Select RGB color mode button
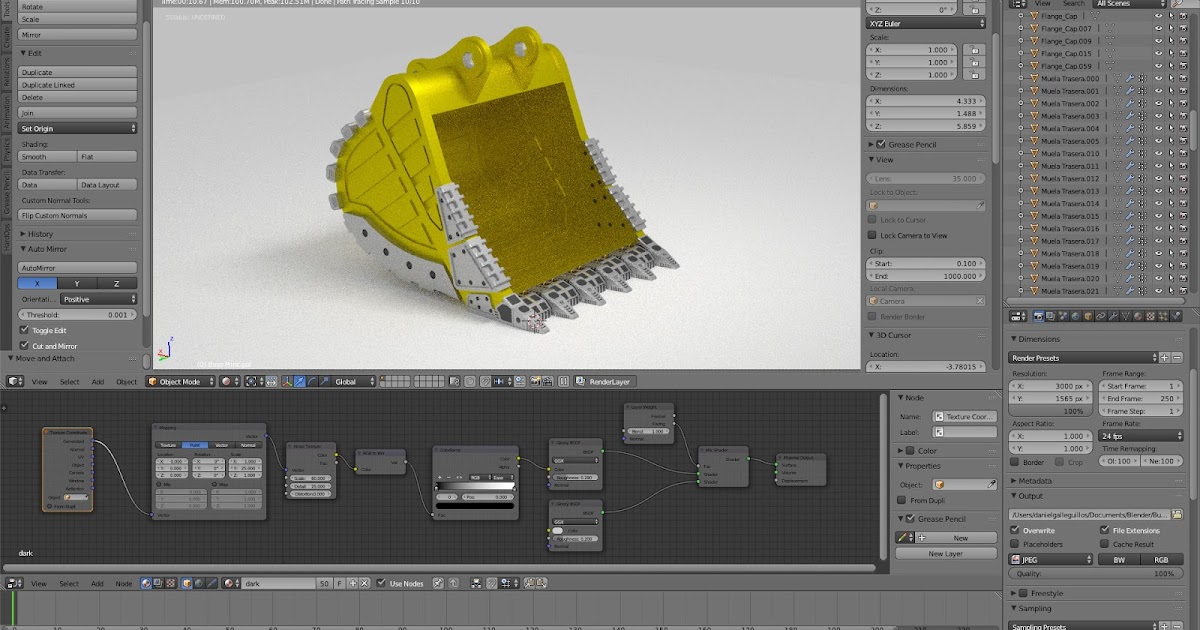 tap(1162, 560)
